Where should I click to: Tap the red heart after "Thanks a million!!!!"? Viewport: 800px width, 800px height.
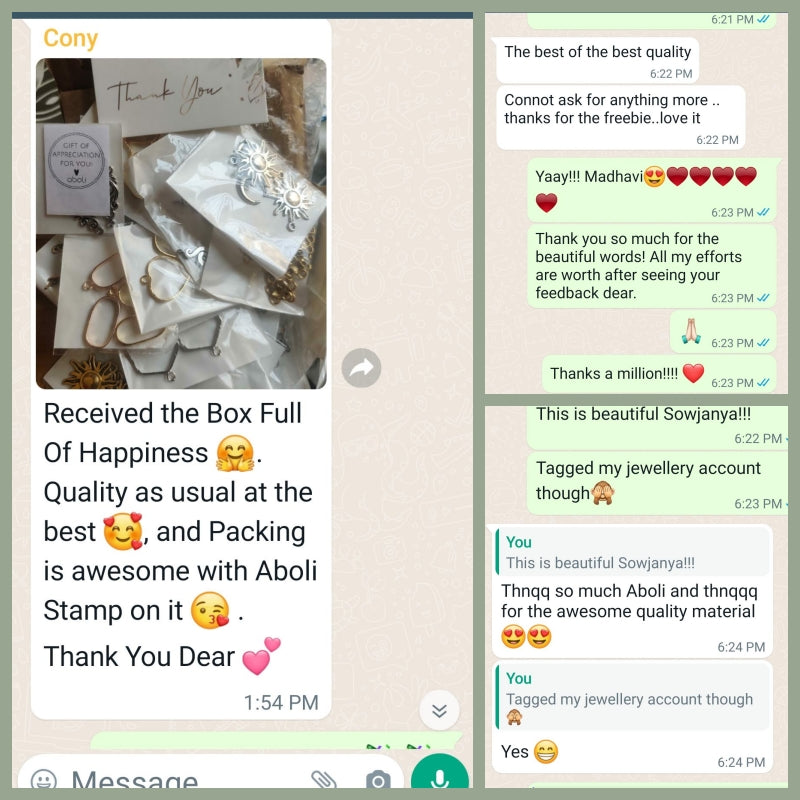pyautogui.click(x=693, y=373)
